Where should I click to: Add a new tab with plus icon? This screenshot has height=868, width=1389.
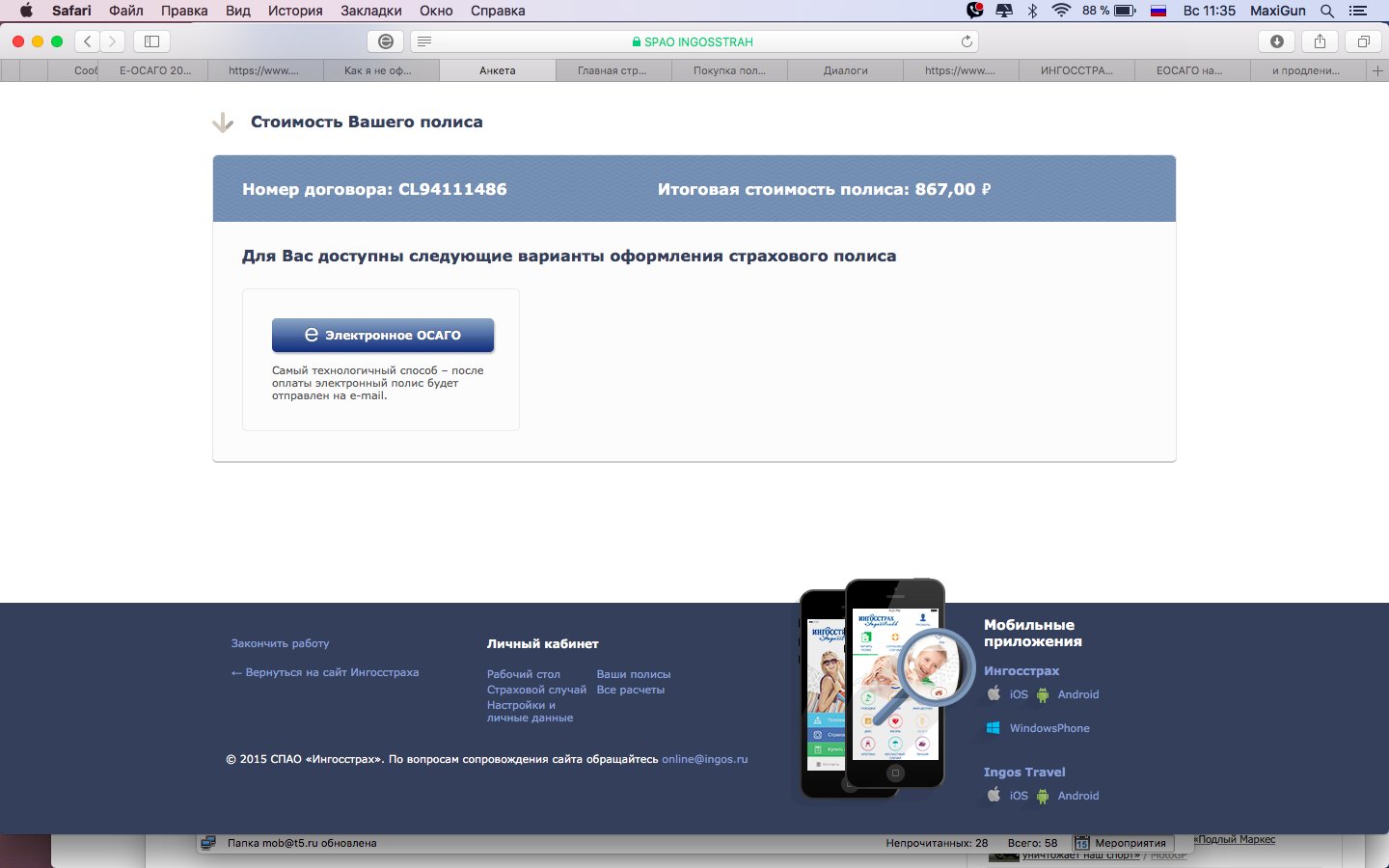point(1377,70)
